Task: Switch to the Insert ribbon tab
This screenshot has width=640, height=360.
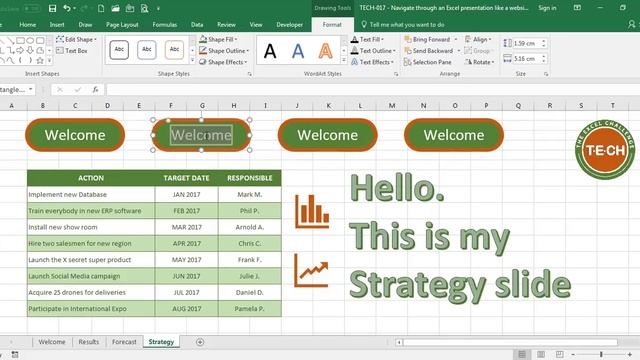Action: [57, 24]
